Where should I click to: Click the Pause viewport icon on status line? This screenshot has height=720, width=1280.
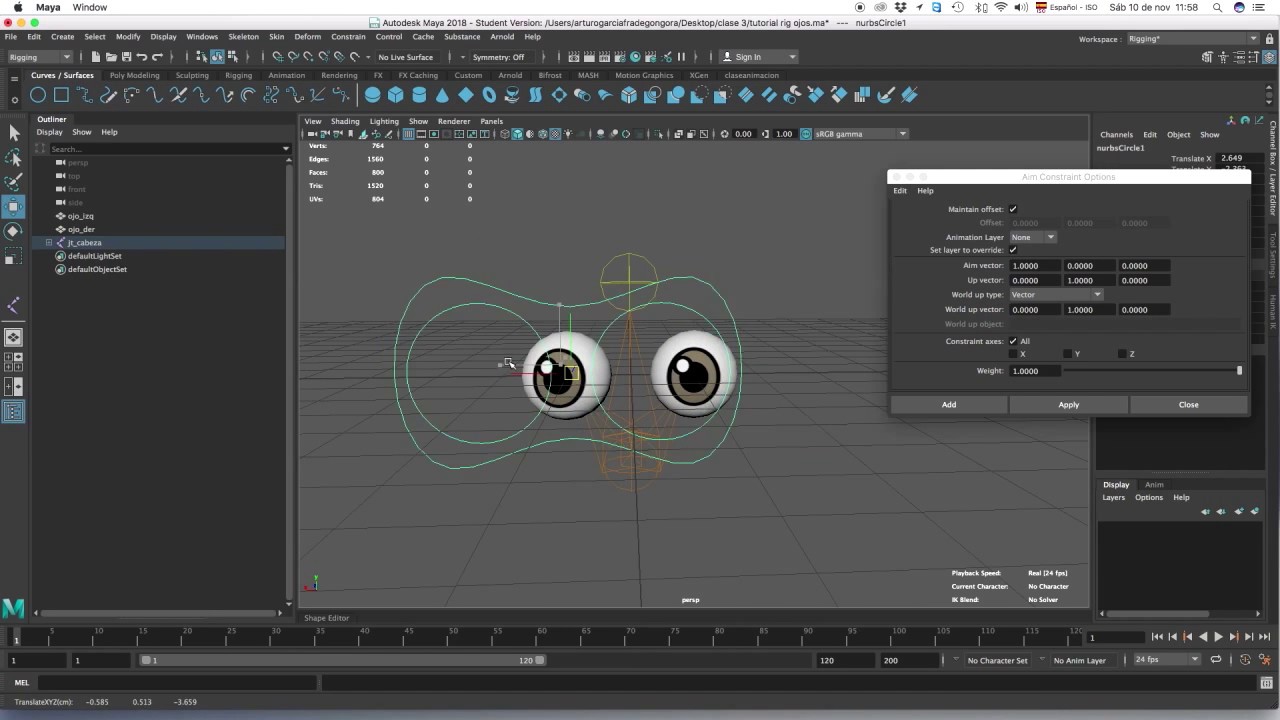pos(682,57)
